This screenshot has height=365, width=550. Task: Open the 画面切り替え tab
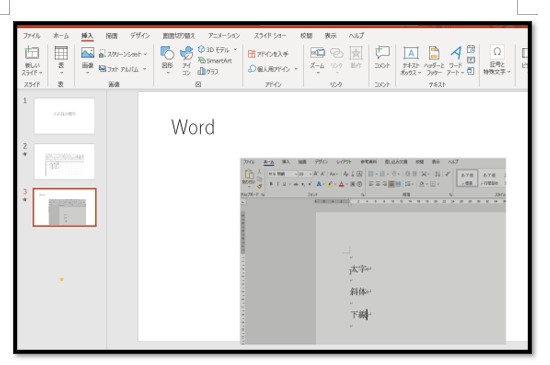[179, 36]
